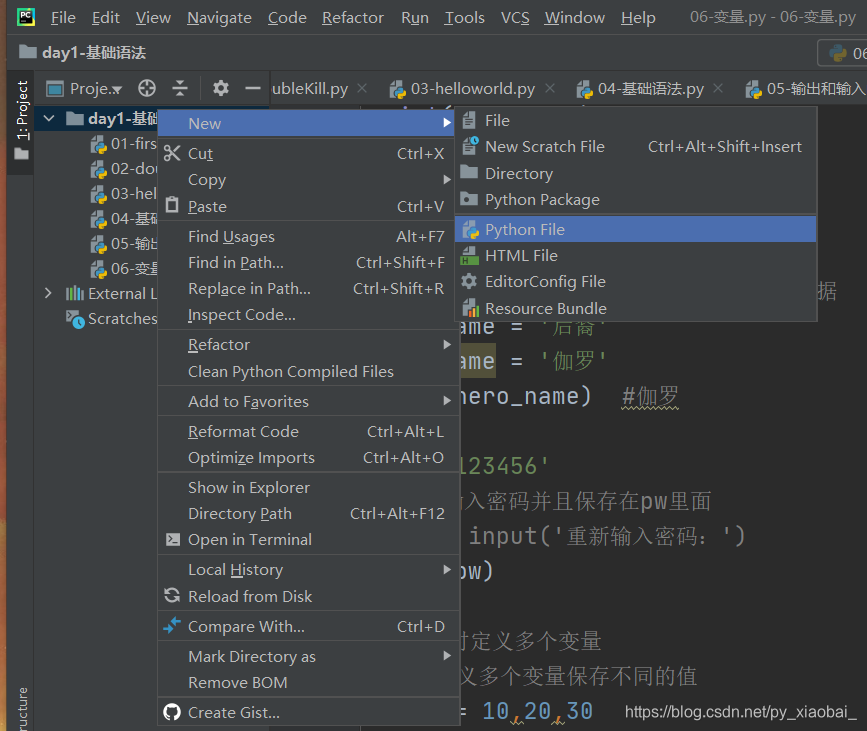Open Project panel settings gear icon
The width and height of the screenshot is (867, 731).
coord(221,88)
